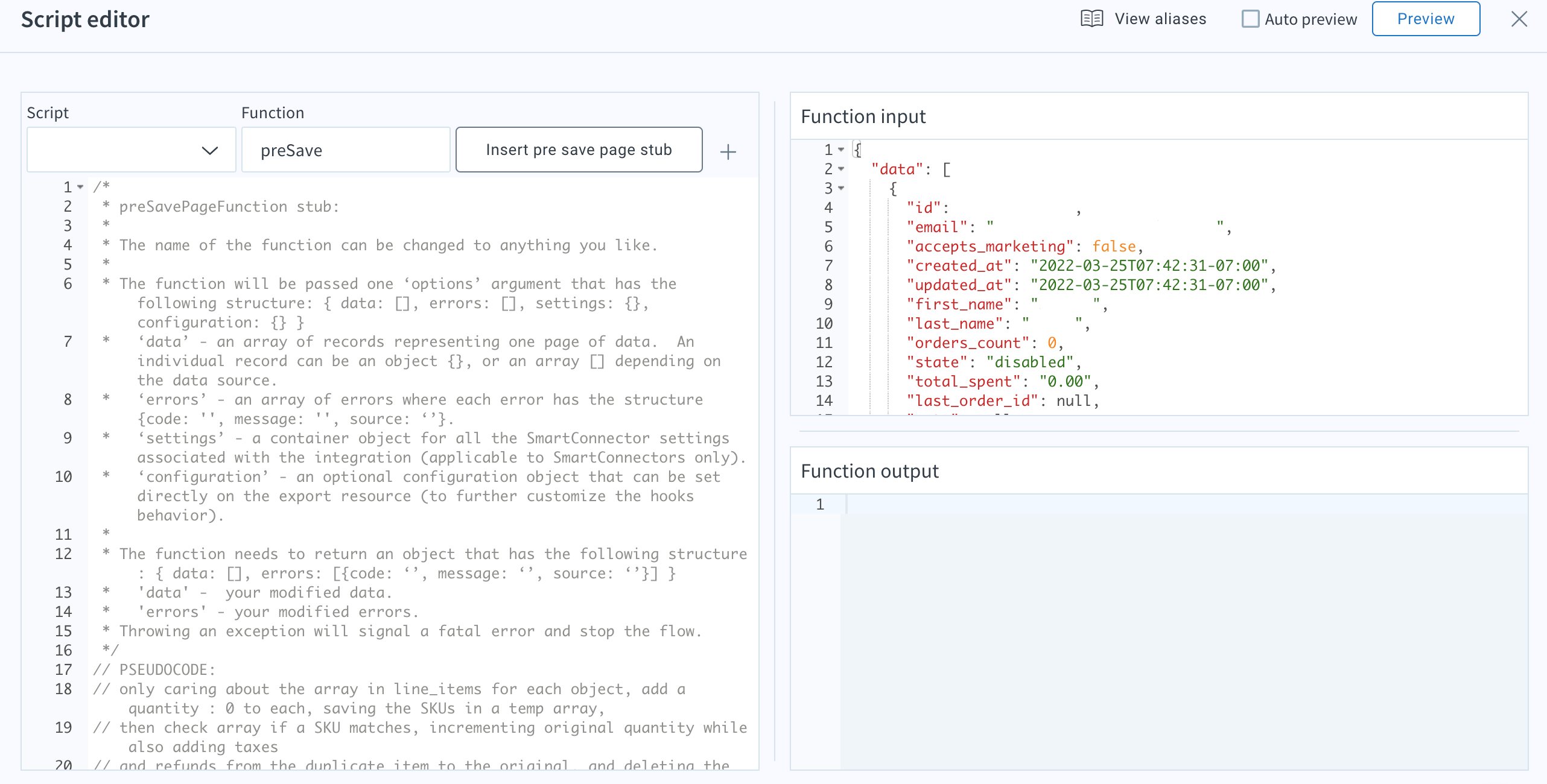Collapse the "data" array fold arrow
This screenshot has width=1547, height=784.
[x=841, y=169]
